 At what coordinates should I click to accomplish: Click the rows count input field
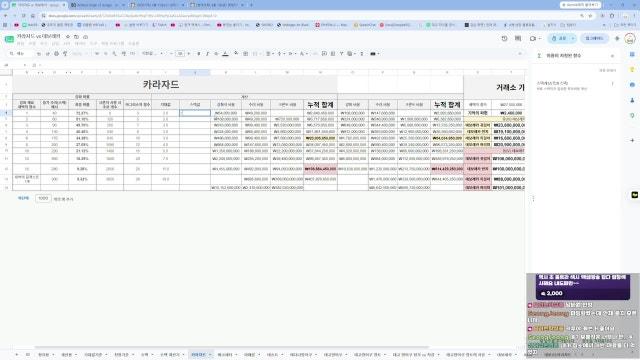coord(43,198)
